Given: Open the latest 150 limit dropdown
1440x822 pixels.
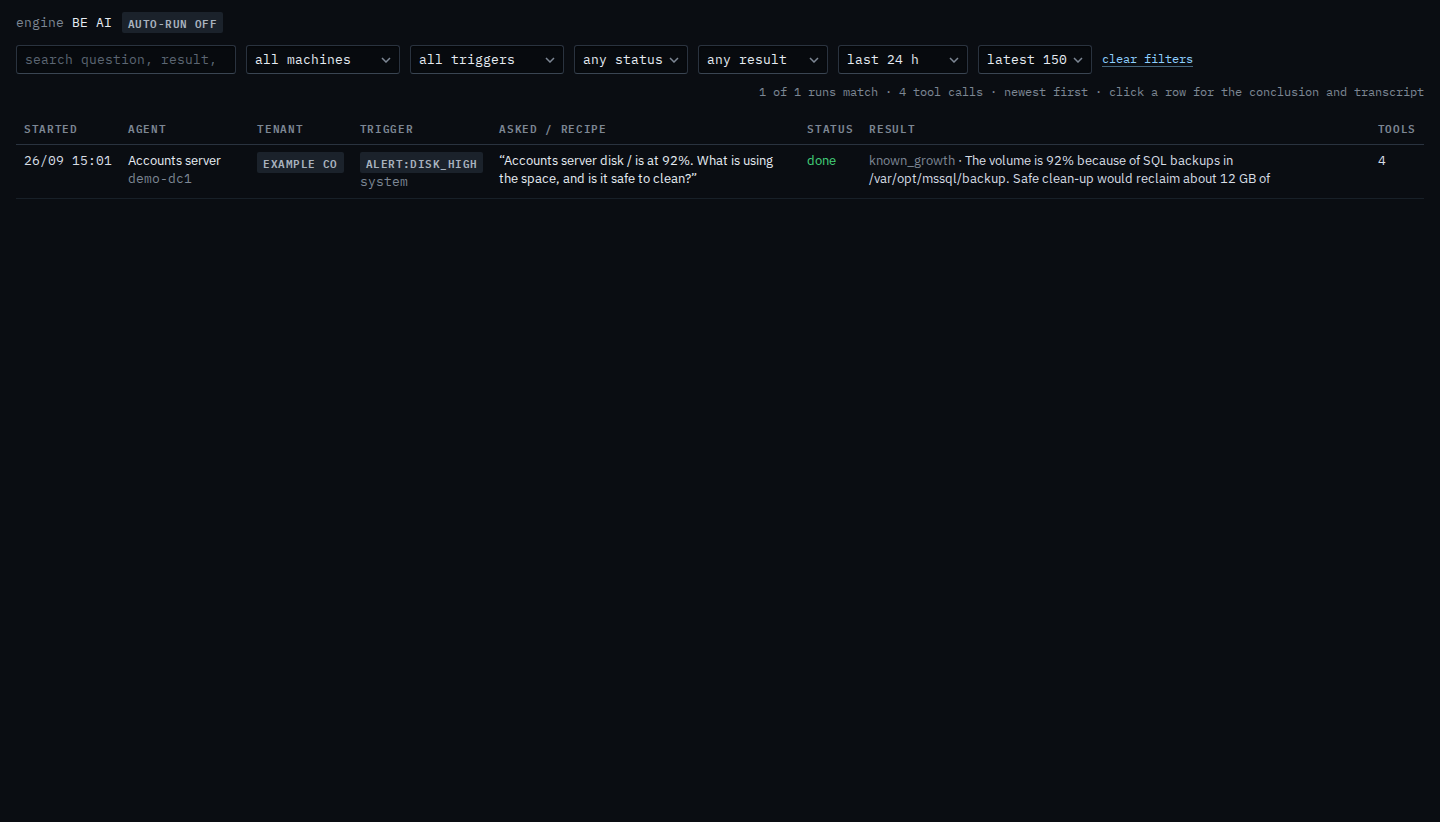Looking at the screenshot, I should pyautogui.click(x=1035, y=59).
